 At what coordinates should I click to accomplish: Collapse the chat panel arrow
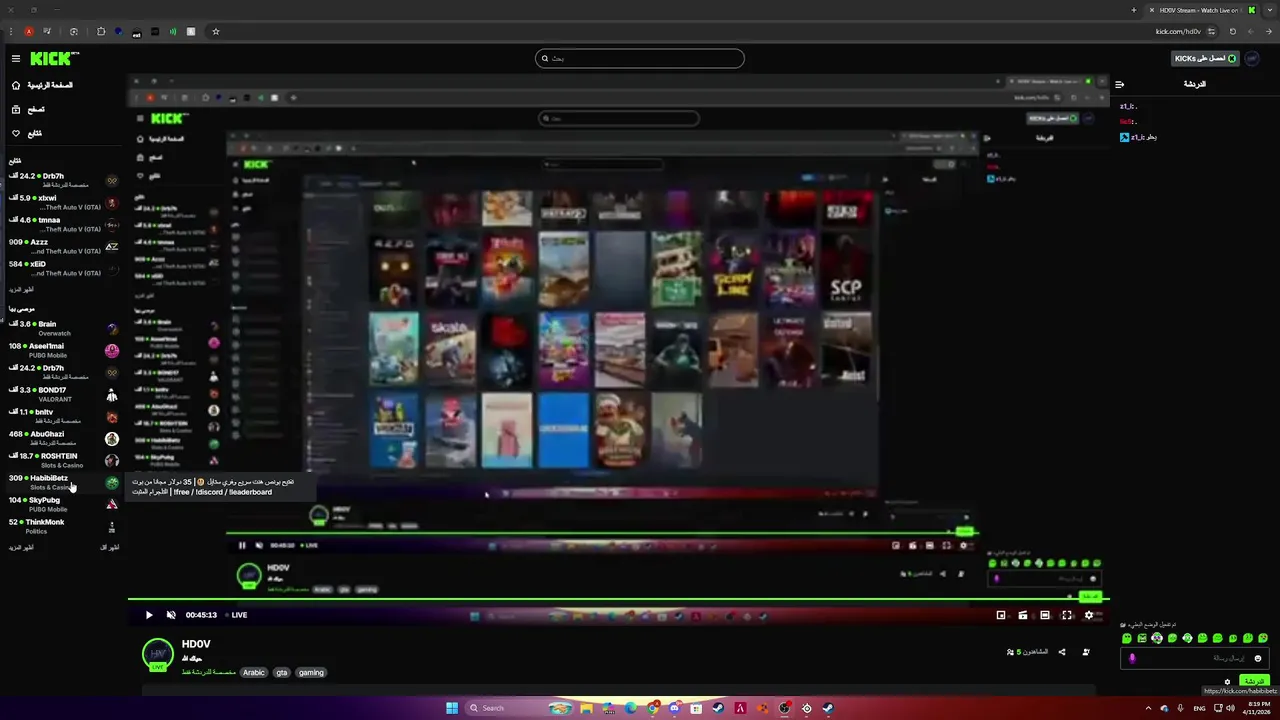[x=1120, y=85]
